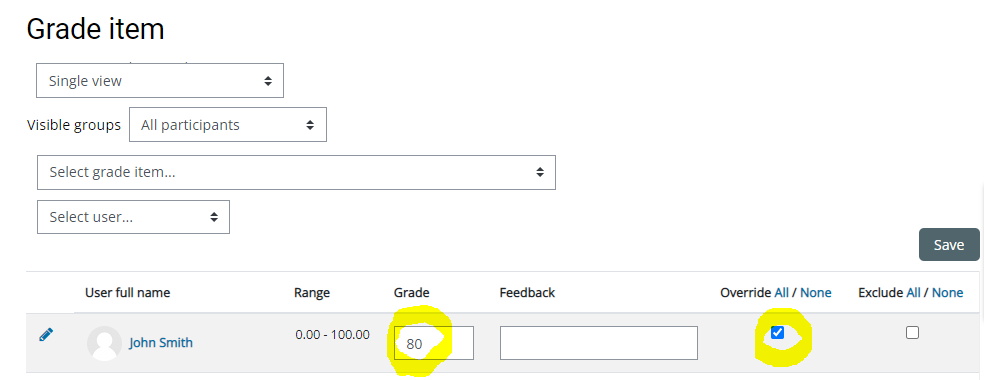Check the Exclude checkbox for John Smith
Viewport: 984px width, 380px height.
point(912,332)
